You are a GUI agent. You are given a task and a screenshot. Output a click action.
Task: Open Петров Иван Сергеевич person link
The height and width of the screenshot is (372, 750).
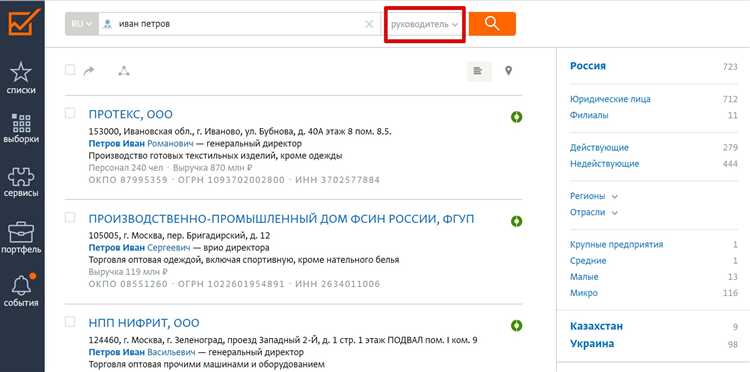(x=140, y=248)
